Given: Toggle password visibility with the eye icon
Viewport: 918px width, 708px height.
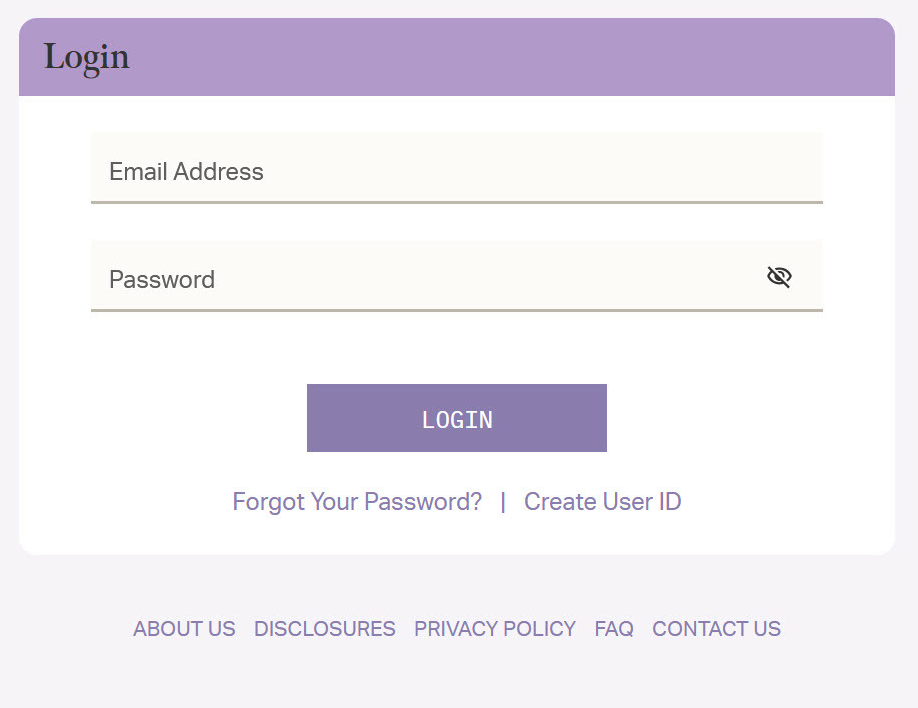Looking at the screenshot, I should [779, 277].
